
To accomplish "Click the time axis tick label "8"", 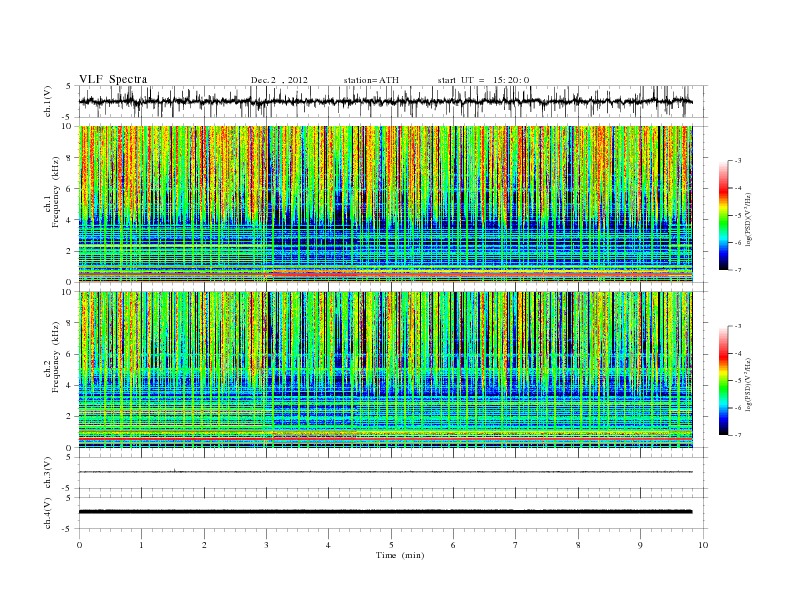I will [x=578, y=545].
